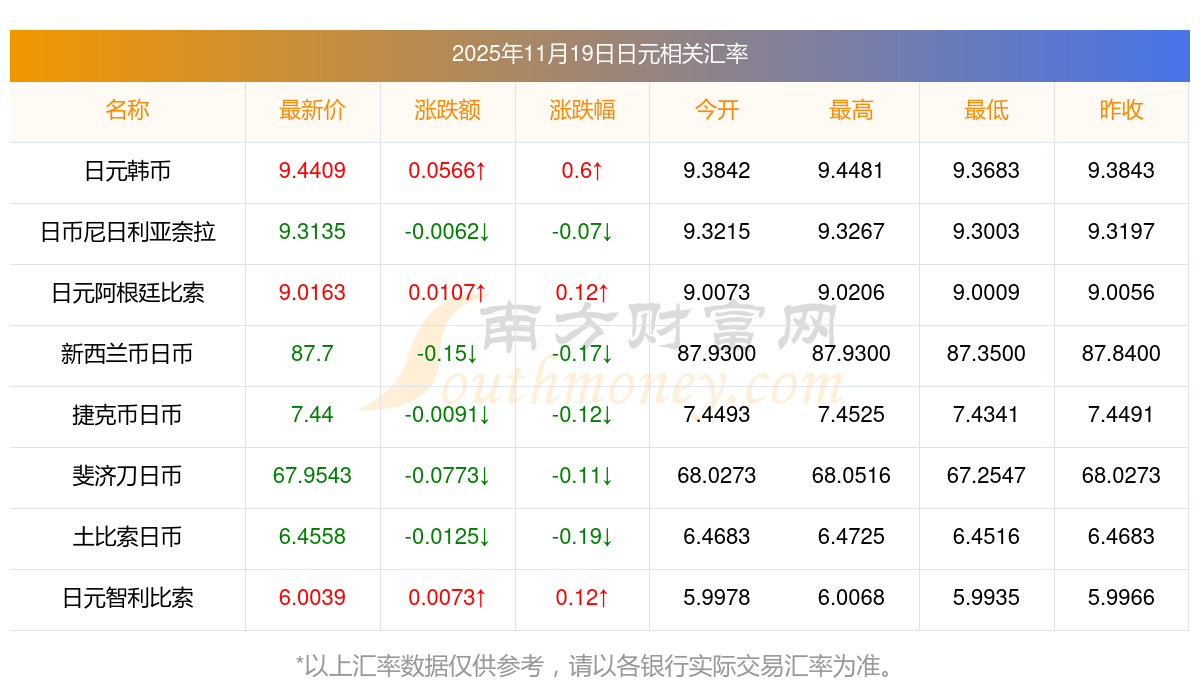Select the 涨跌幅 column header
Viewport: 1200px width, 697px height.
pos(582,110)
